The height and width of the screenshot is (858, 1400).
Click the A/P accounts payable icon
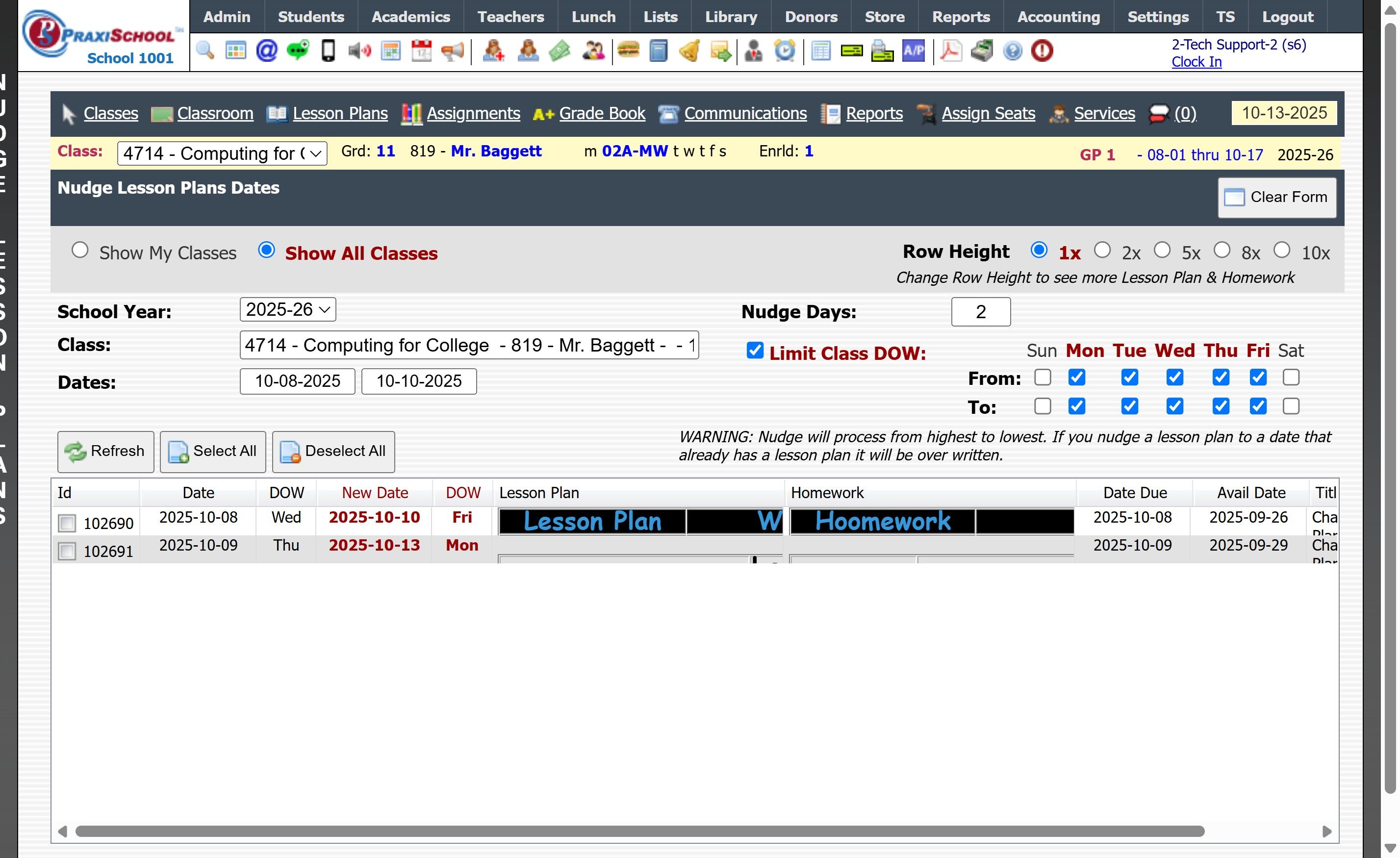tap(913, 51)
